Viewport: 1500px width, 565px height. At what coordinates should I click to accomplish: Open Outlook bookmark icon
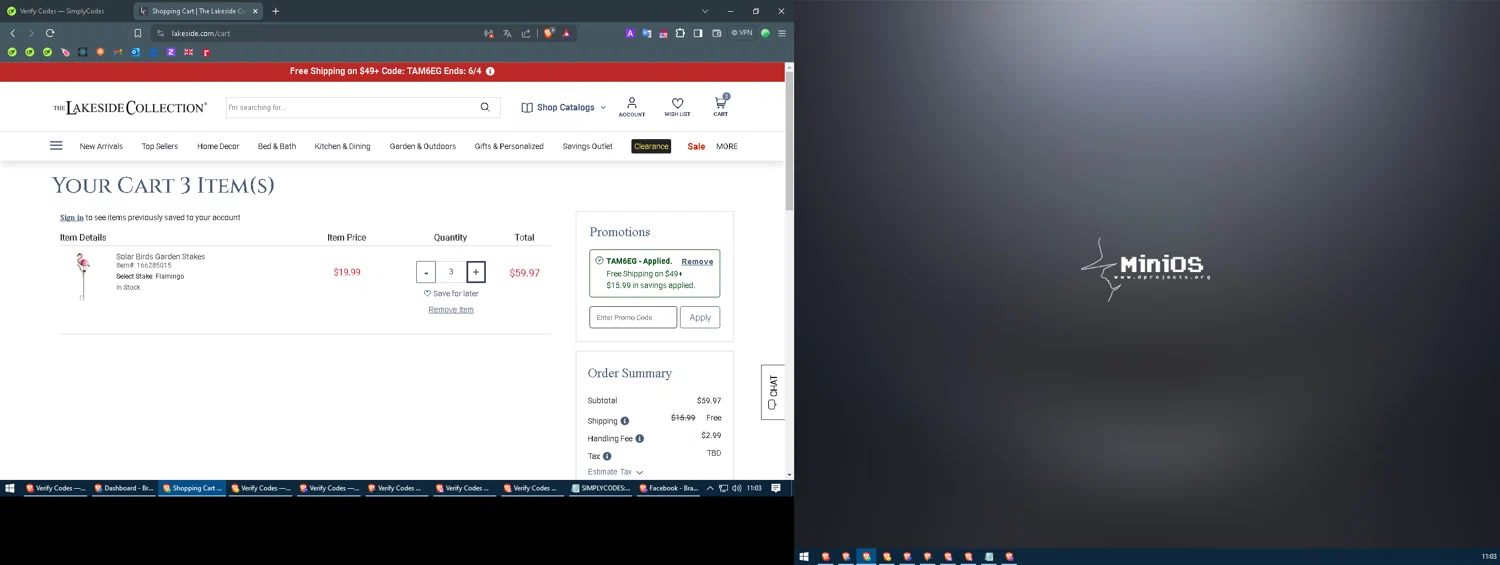coord(135,52)
